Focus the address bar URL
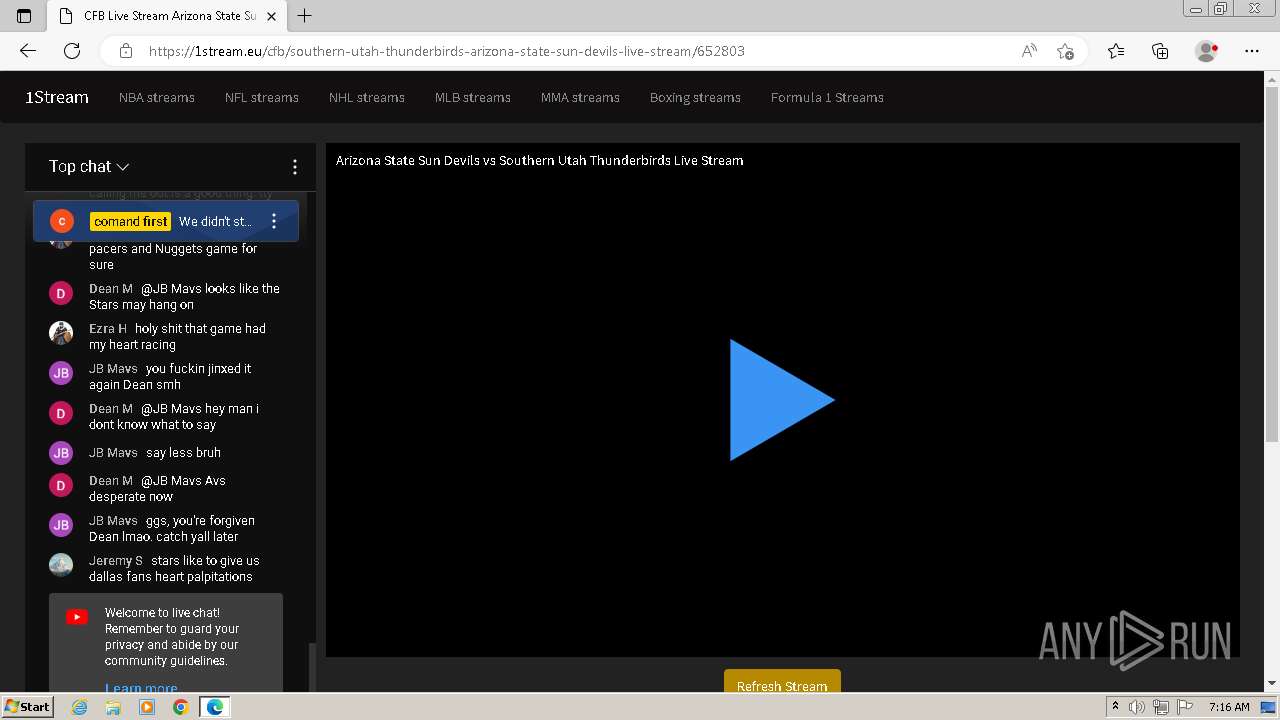The width and height of the screenshot is (1280, 720). [x=447, y=51]
